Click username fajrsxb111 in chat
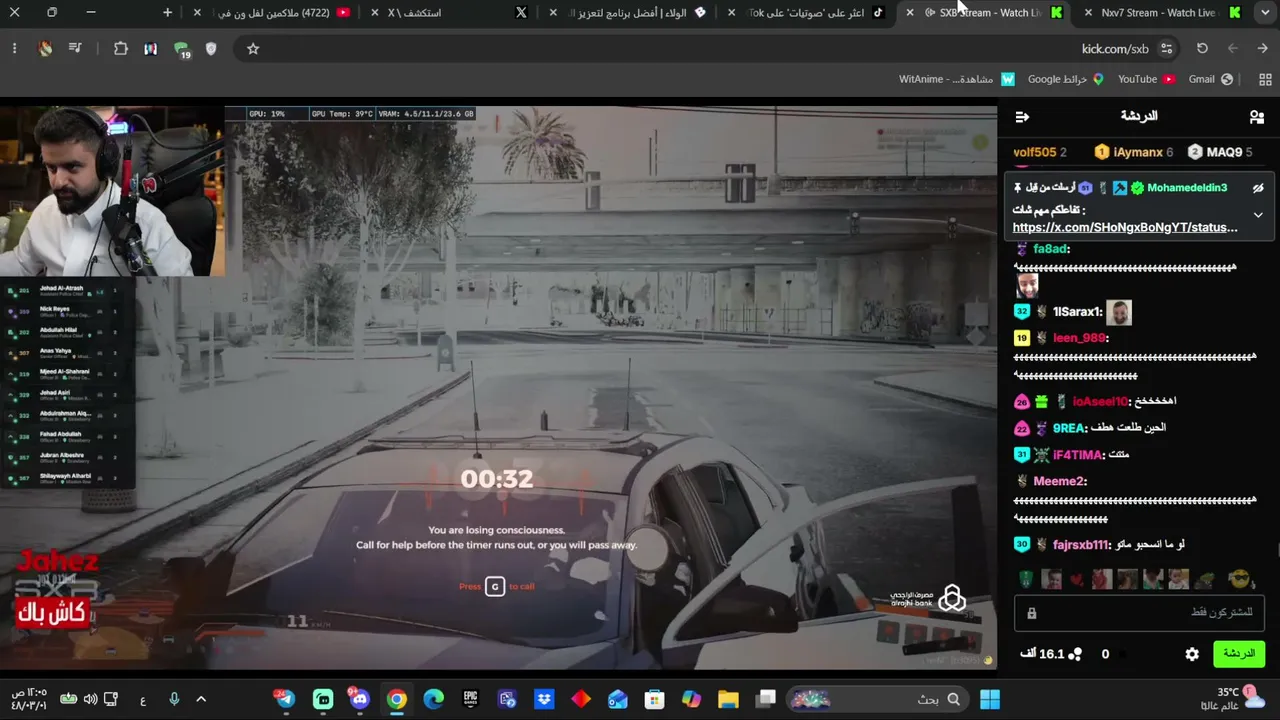 pyautogui.click(x=1080, y=545)
